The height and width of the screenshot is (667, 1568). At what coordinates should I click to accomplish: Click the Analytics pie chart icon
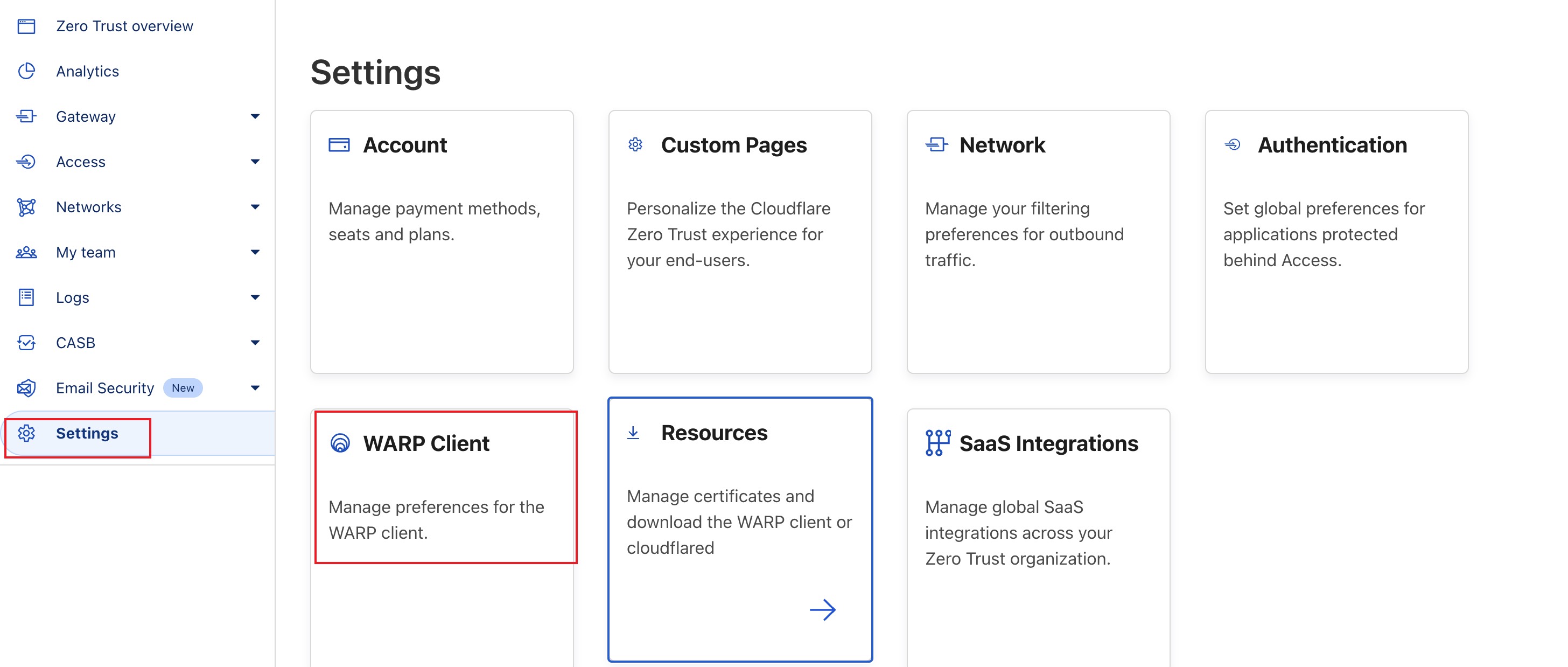pyautogui.click(x=26, y=71)
